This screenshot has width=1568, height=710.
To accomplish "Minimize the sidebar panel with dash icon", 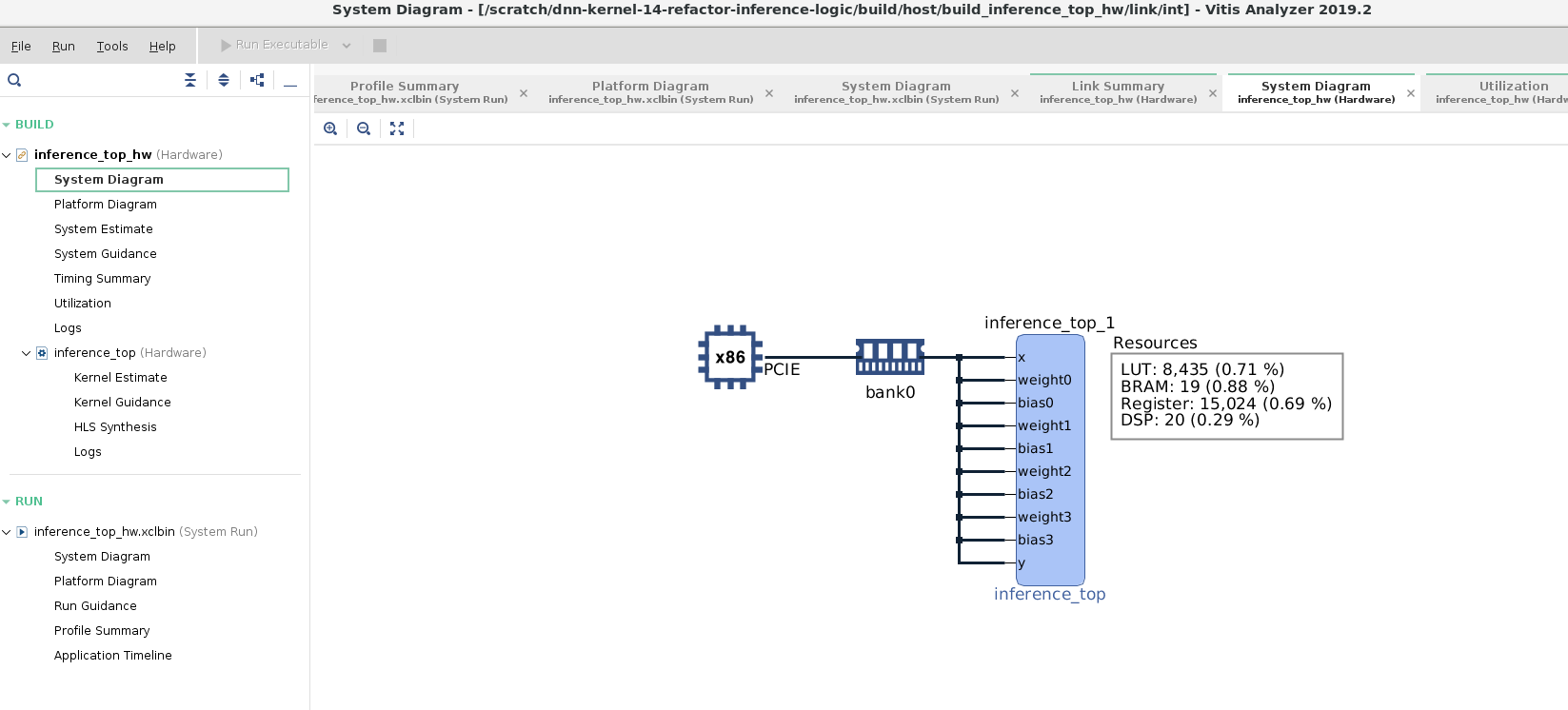I will (290, 82).
